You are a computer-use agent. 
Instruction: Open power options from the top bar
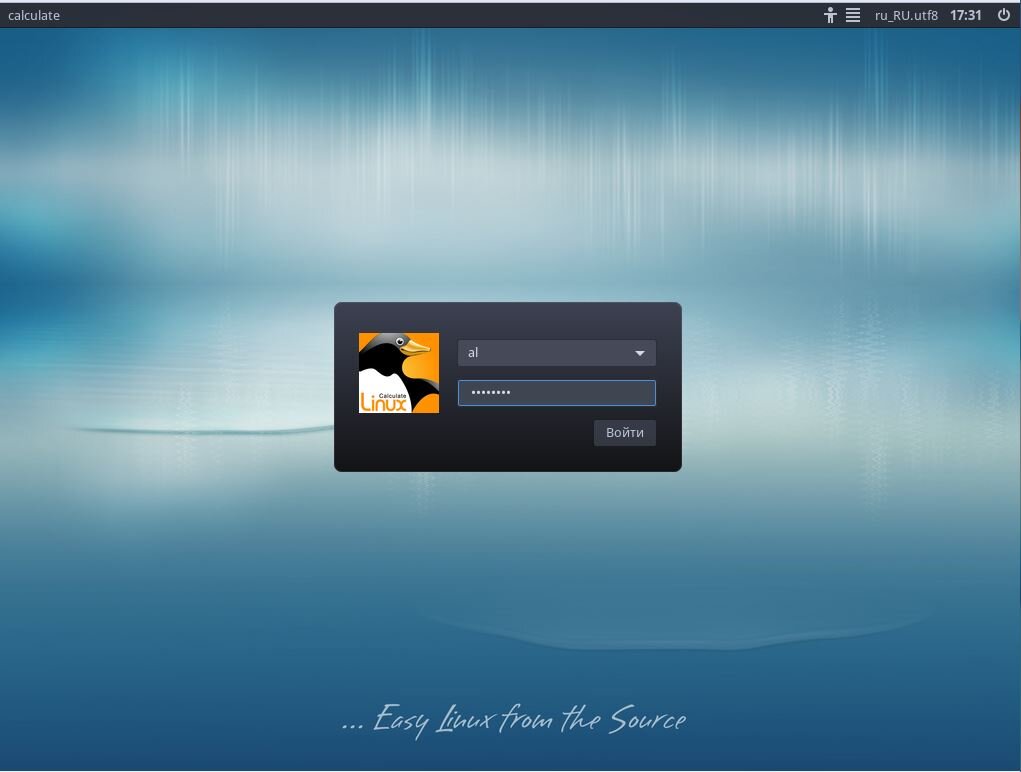click(1003, 15)
